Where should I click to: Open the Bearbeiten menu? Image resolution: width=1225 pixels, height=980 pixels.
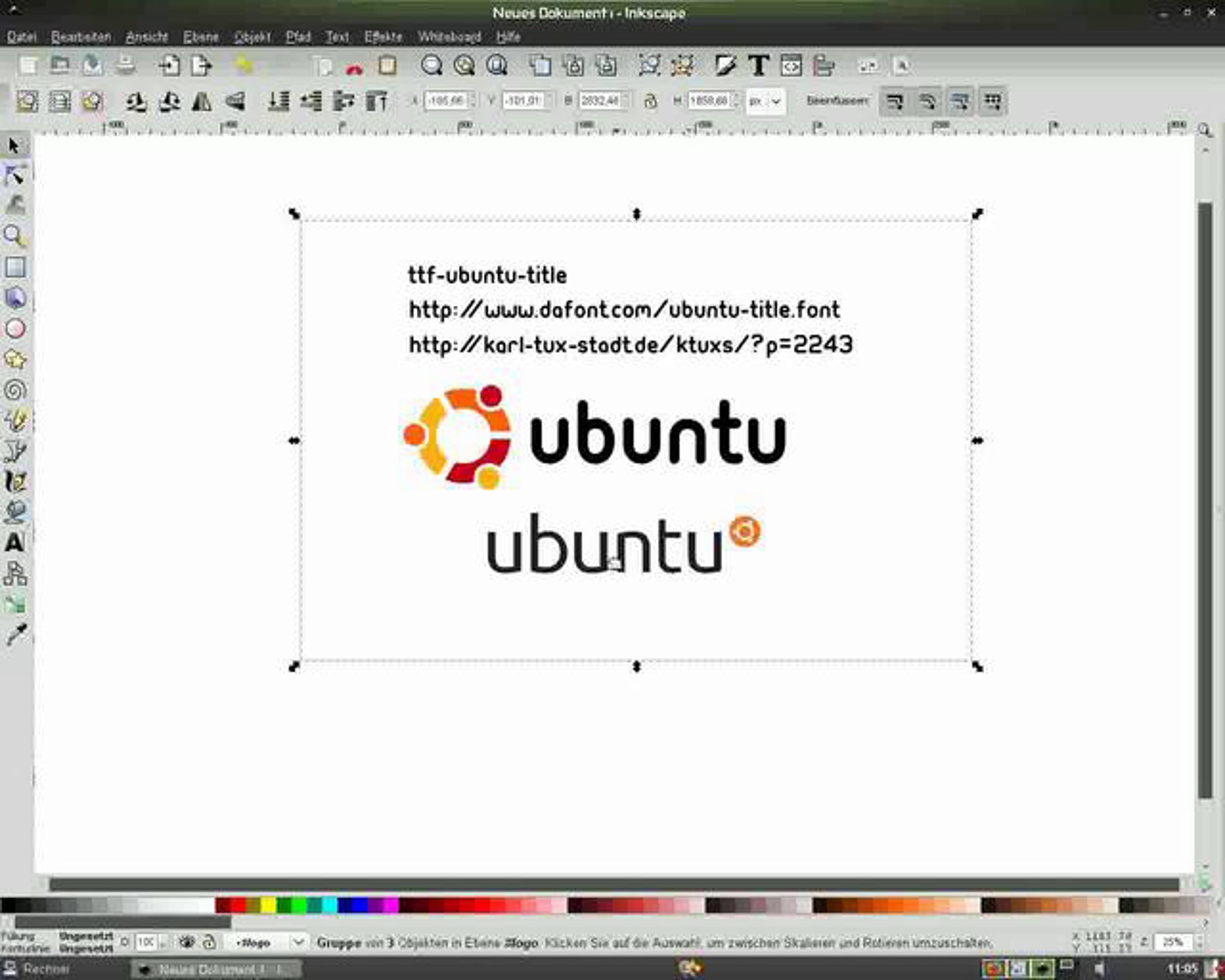tap(81, 37)
